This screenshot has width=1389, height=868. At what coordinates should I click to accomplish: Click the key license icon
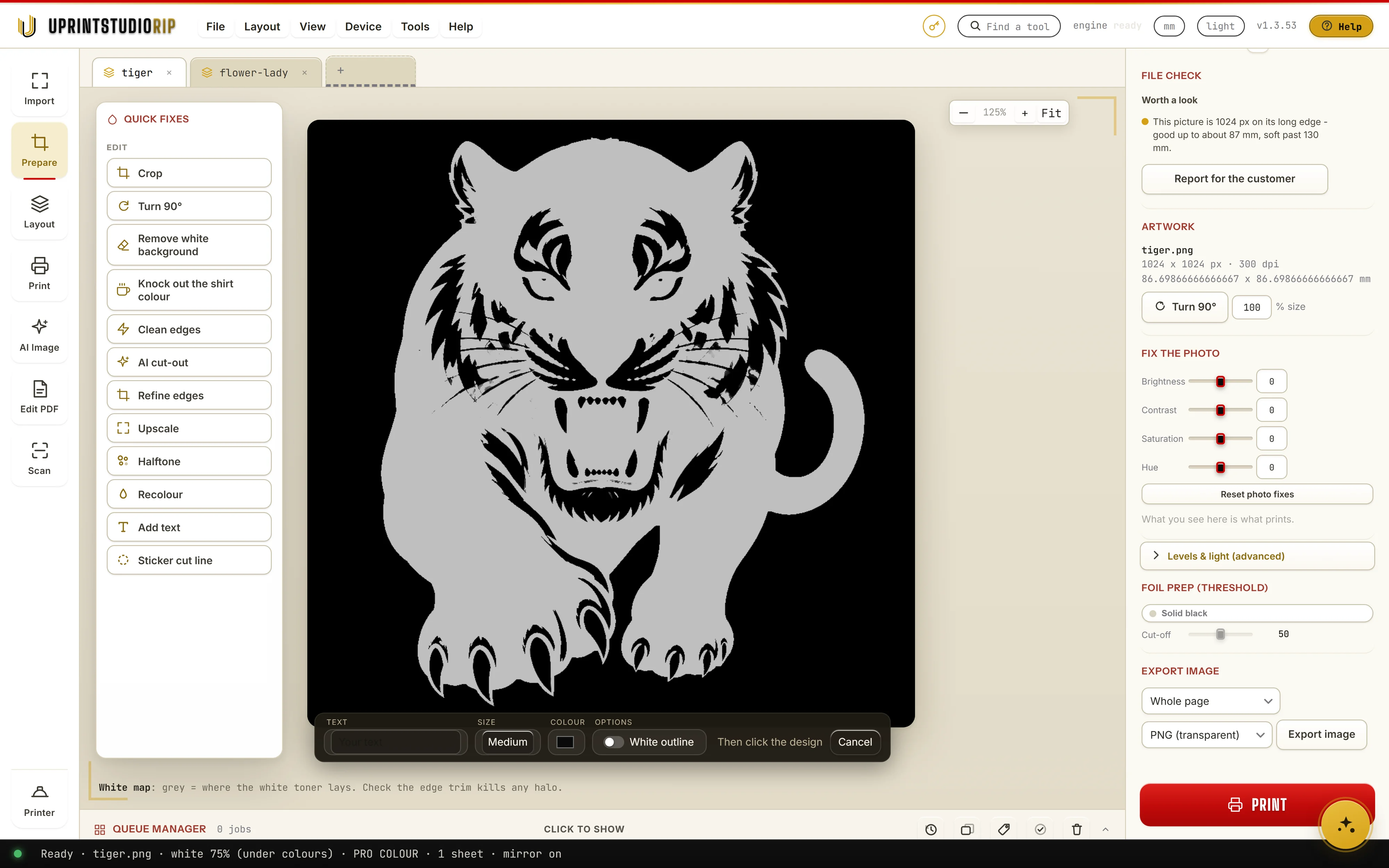934,26
